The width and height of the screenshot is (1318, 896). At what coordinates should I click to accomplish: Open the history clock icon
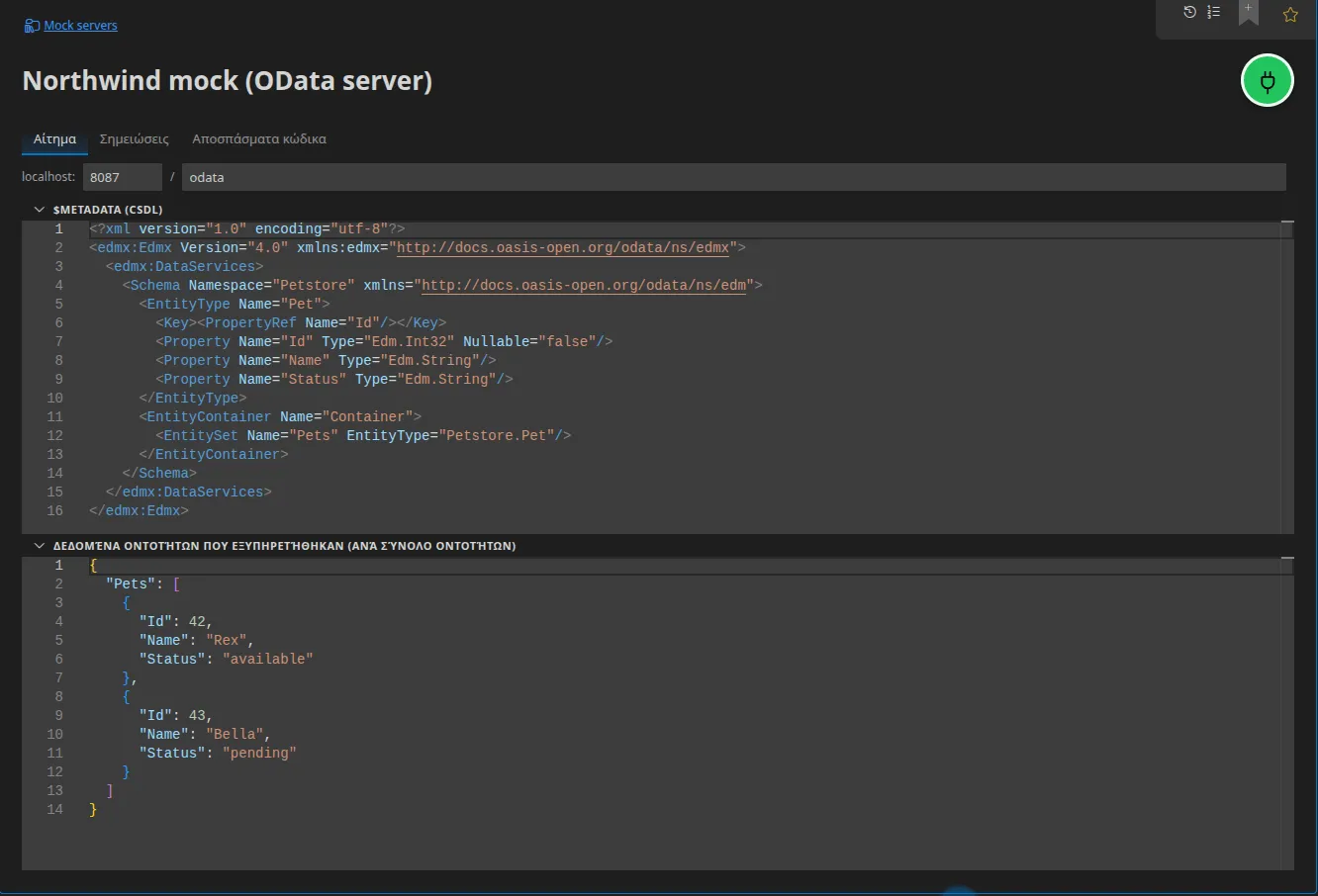pos(1189,12)
